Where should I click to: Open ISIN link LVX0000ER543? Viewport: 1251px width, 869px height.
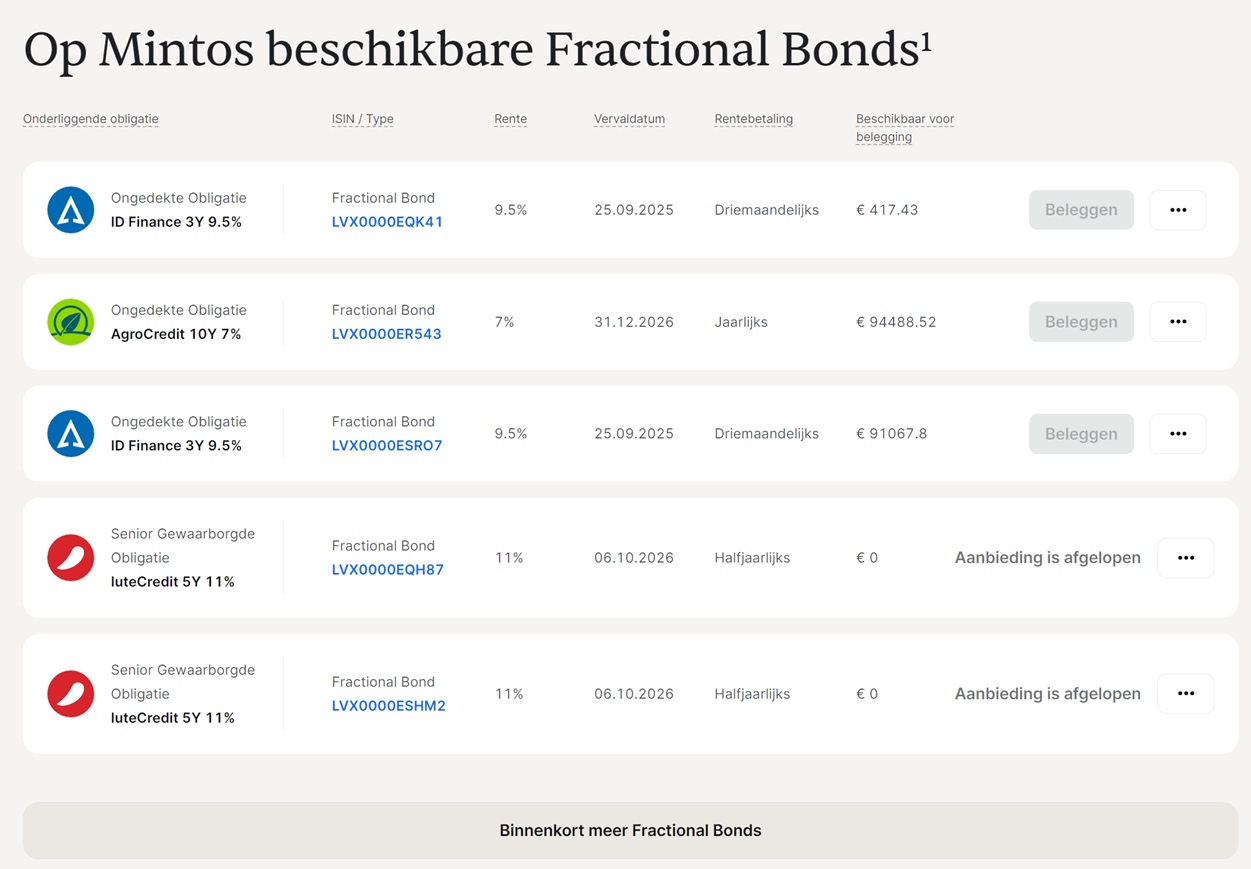tap(386, 334)
